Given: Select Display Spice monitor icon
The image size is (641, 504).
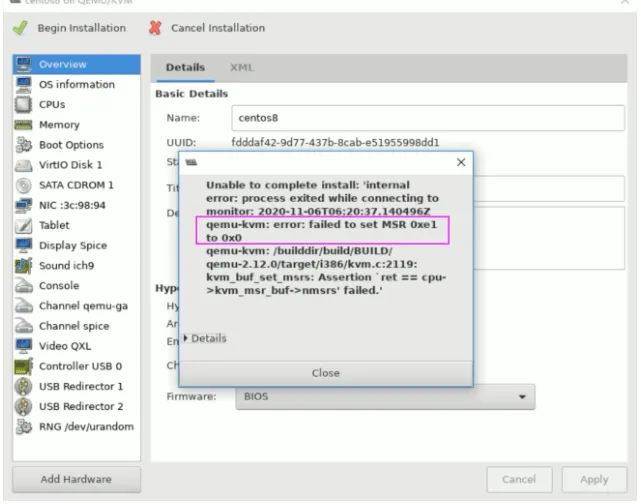Looking at the screenshot, I should coord(23,245).
